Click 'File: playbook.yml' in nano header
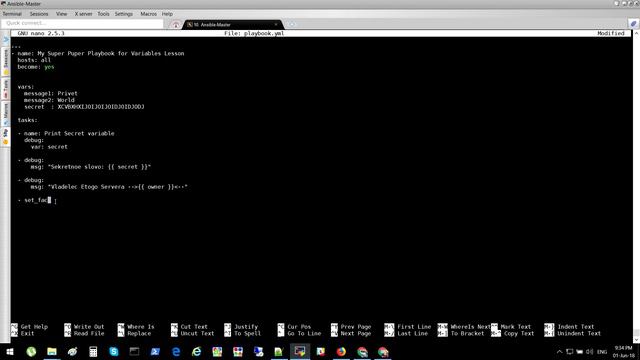The image size is (640, 360). tap(254, 33)
